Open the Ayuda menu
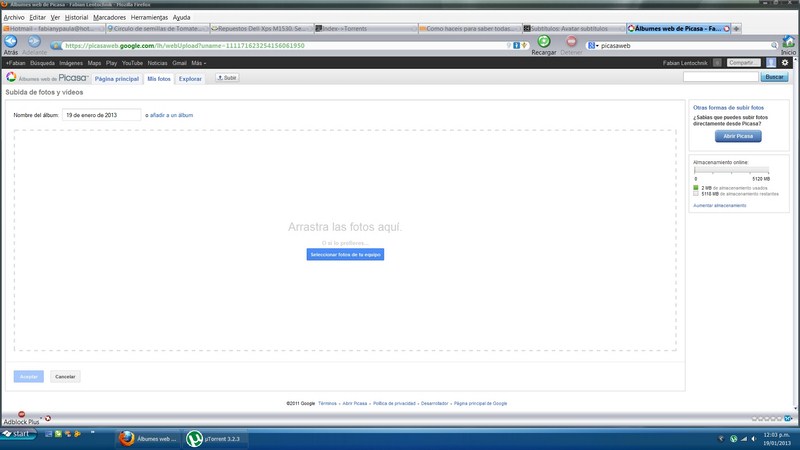The image size is (800, 450). point(181,17)
